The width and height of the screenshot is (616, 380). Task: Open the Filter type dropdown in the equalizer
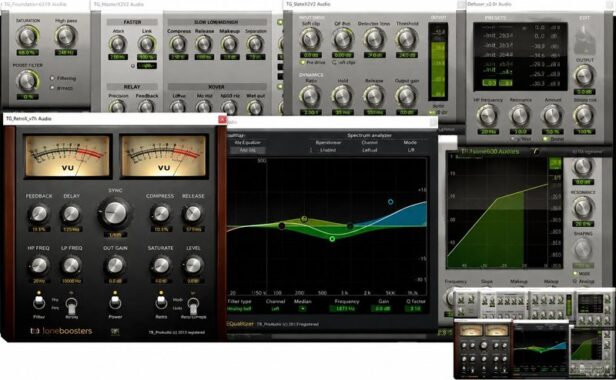pos(240,309)
